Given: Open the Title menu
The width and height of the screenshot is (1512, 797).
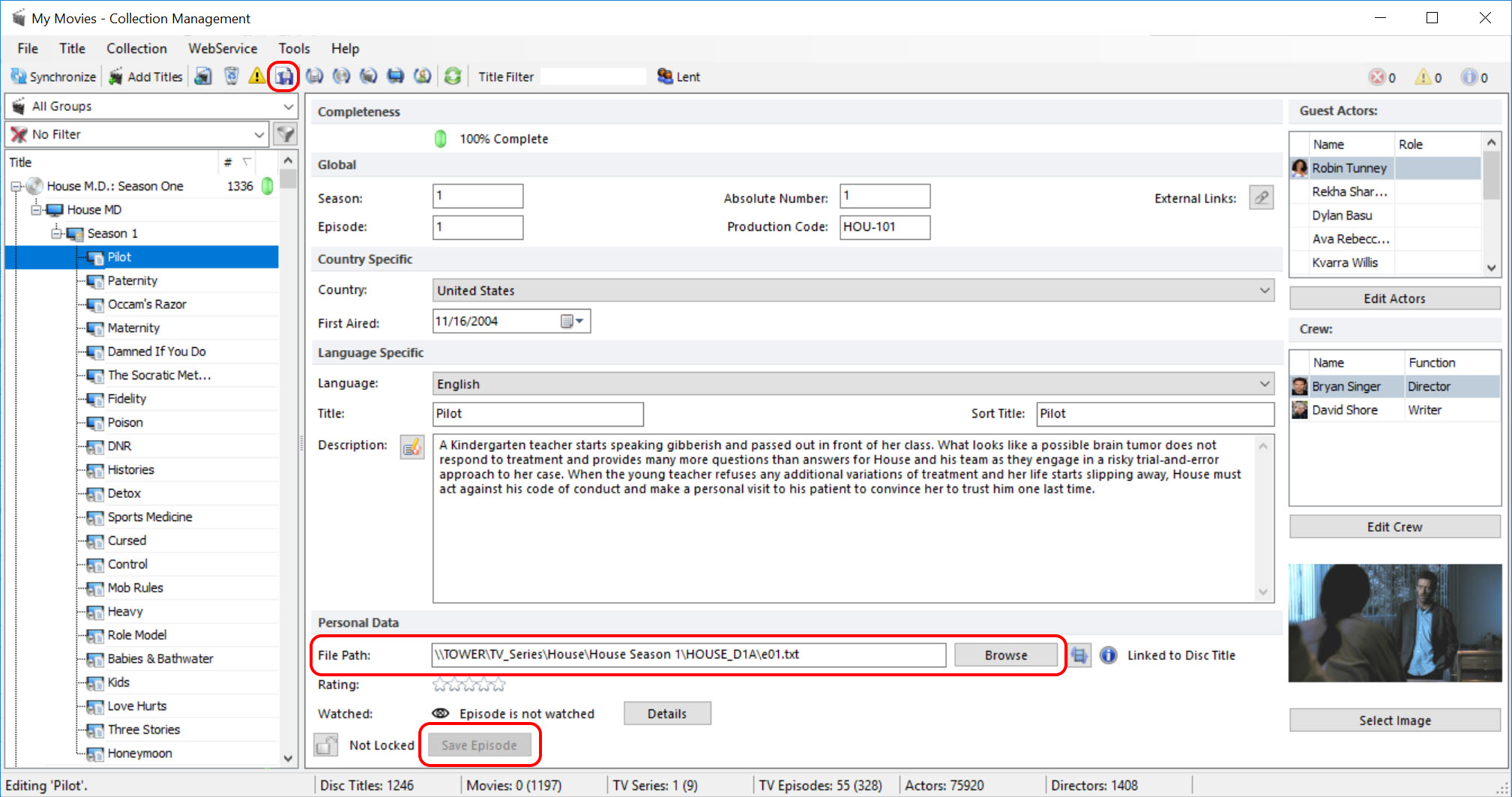Looking at the screenshot, I should point(72,48).
